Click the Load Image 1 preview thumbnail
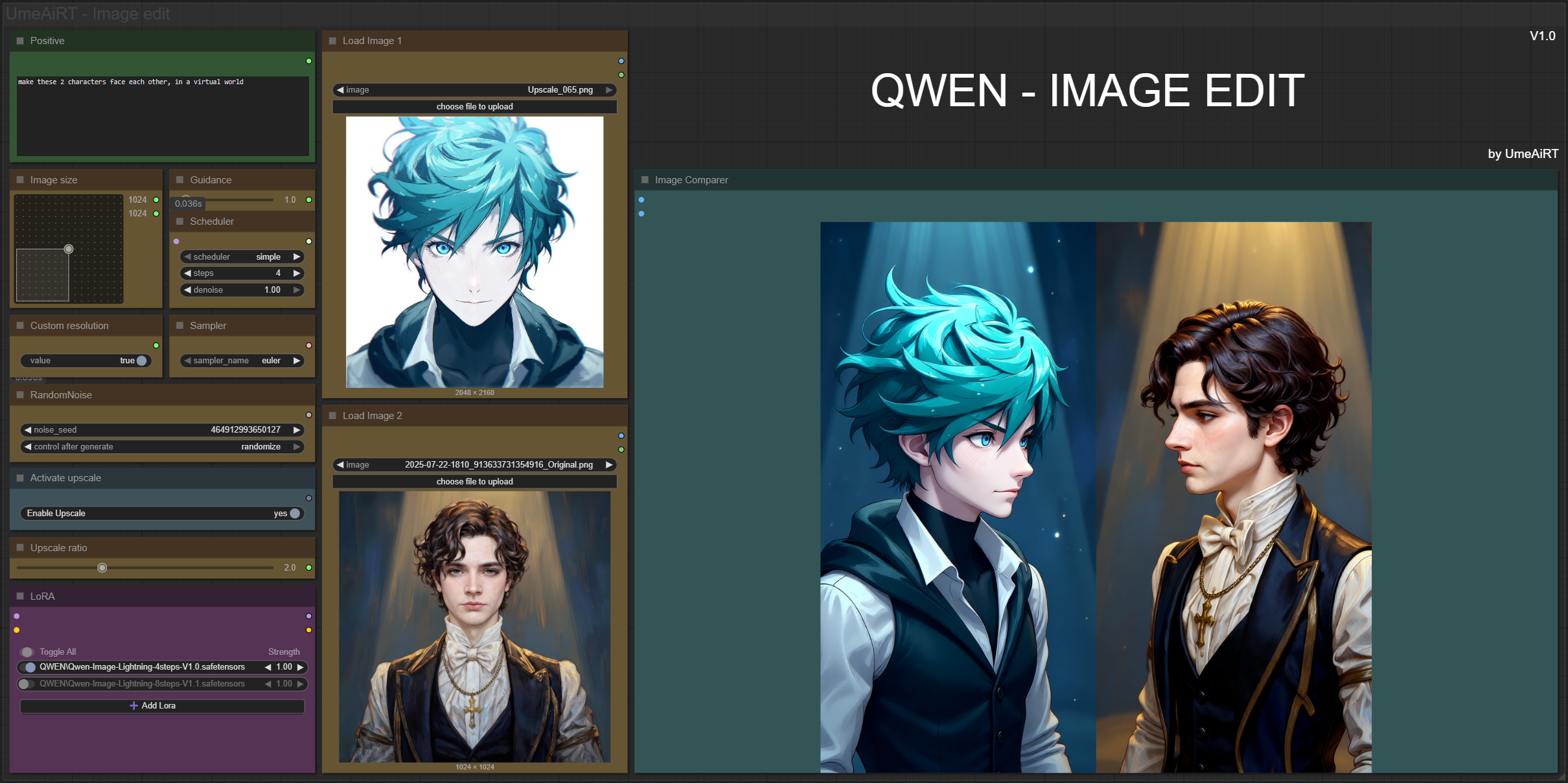This screenshot has width=1568, height=783. tap(474, 252)
